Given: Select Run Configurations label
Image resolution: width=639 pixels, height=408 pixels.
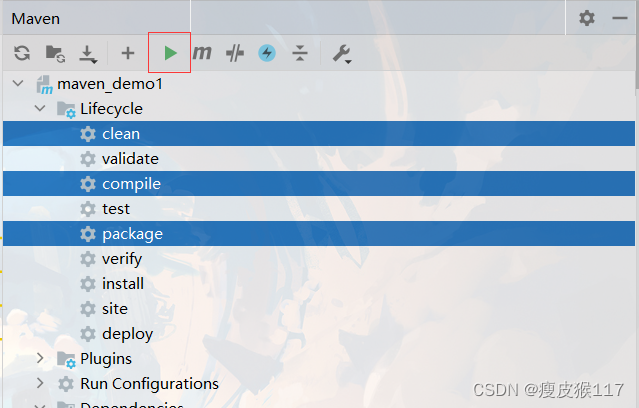Looking at the screenshot, I should click(x=150, y=384).
